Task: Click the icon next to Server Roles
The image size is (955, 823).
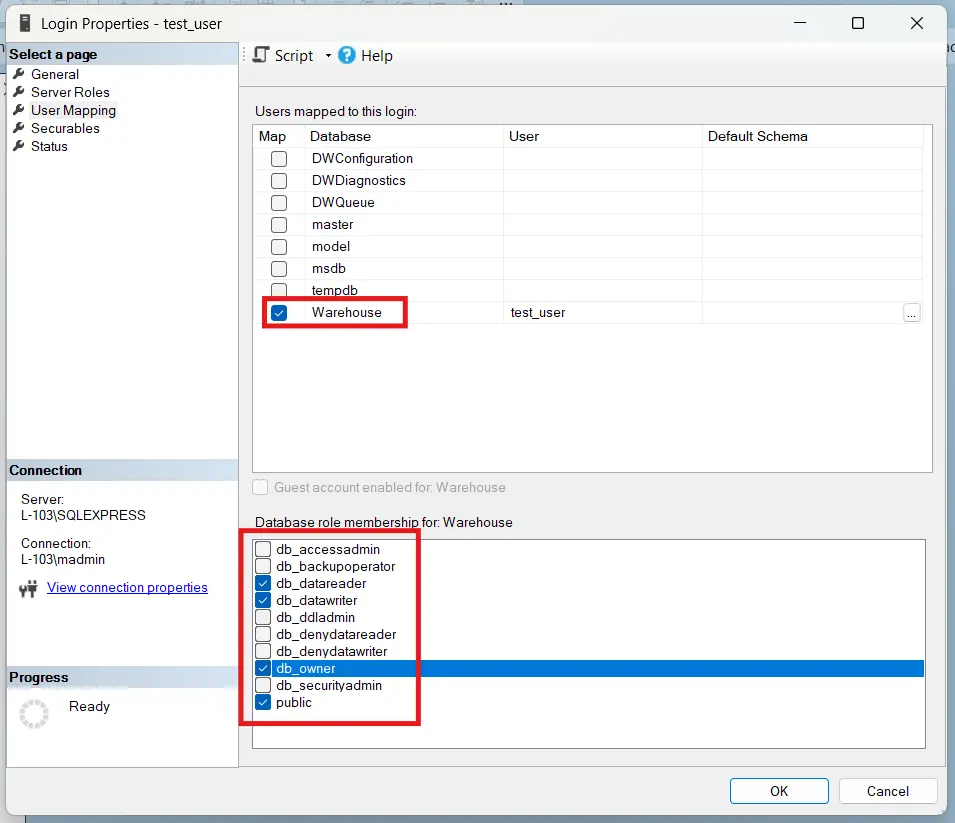Action: coord(17,92)
